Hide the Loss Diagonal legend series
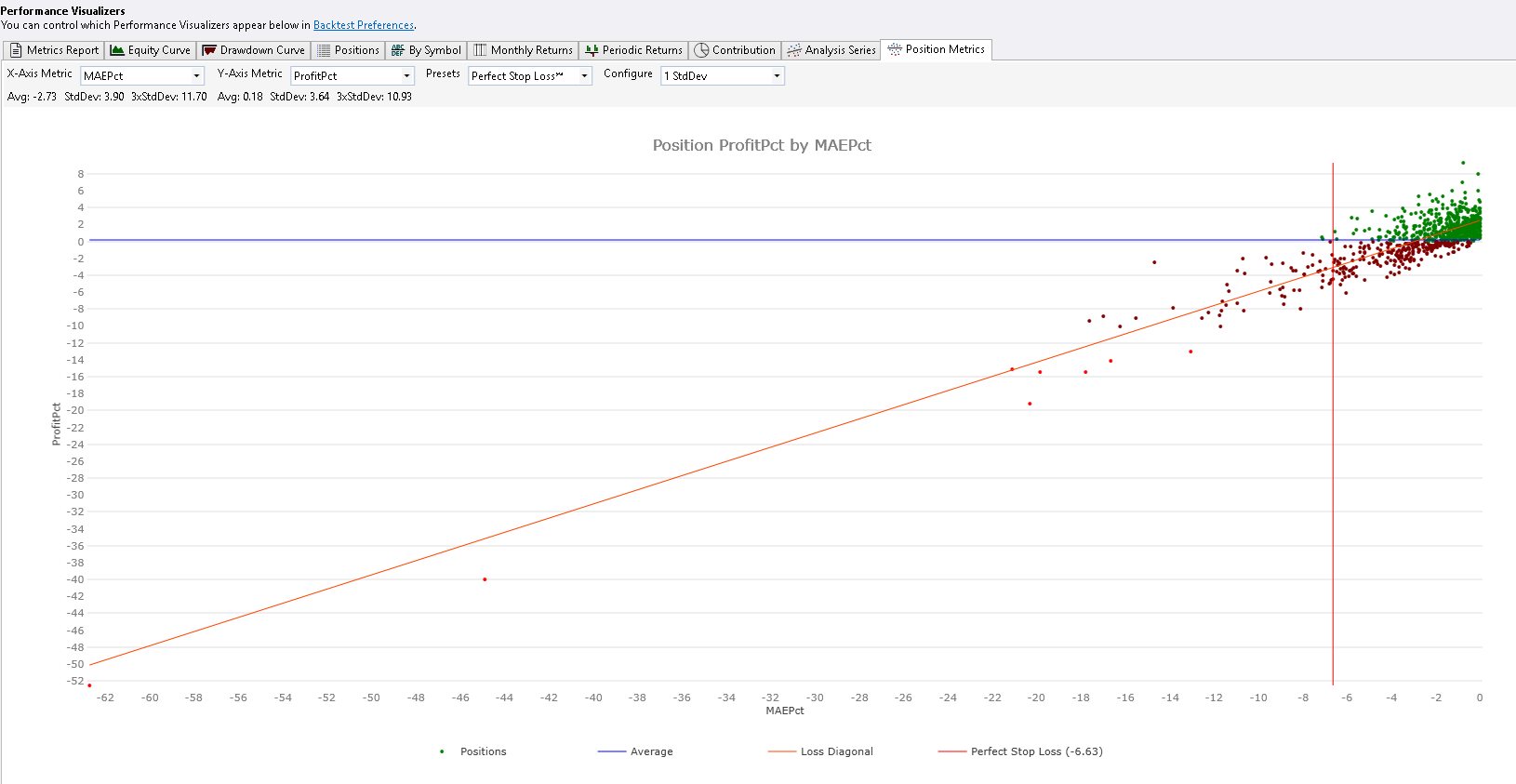 coord(836,751)
